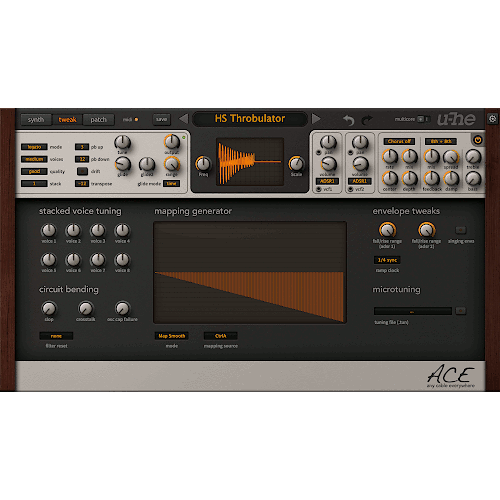500x500 pixels.
Task: Click the oscilloscope Freq knob
Action: coord(203,164)
